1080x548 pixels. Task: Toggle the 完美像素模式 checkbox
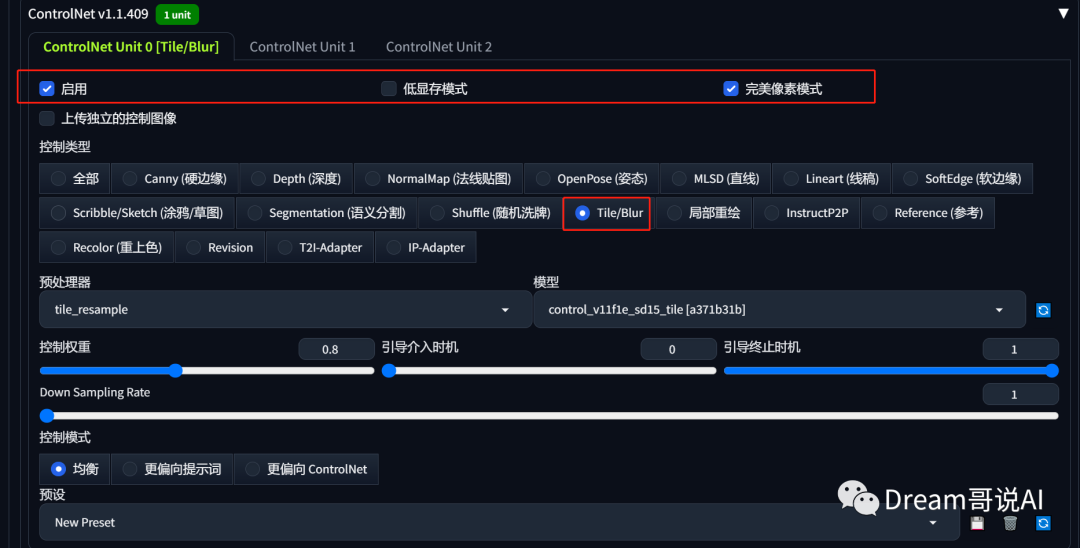pyautogui.click(x=731, y=88)
